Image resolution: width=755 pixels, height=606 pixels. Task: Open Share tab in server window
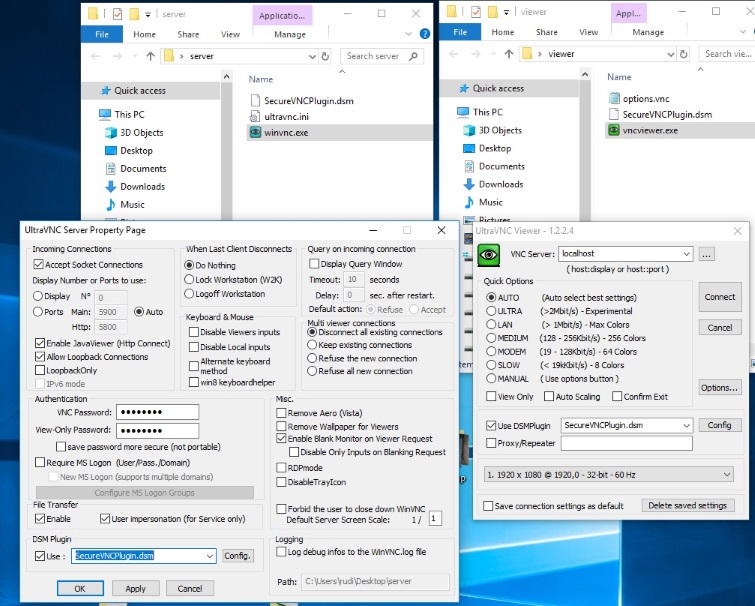pyautogui.click(x=188, y=34)
